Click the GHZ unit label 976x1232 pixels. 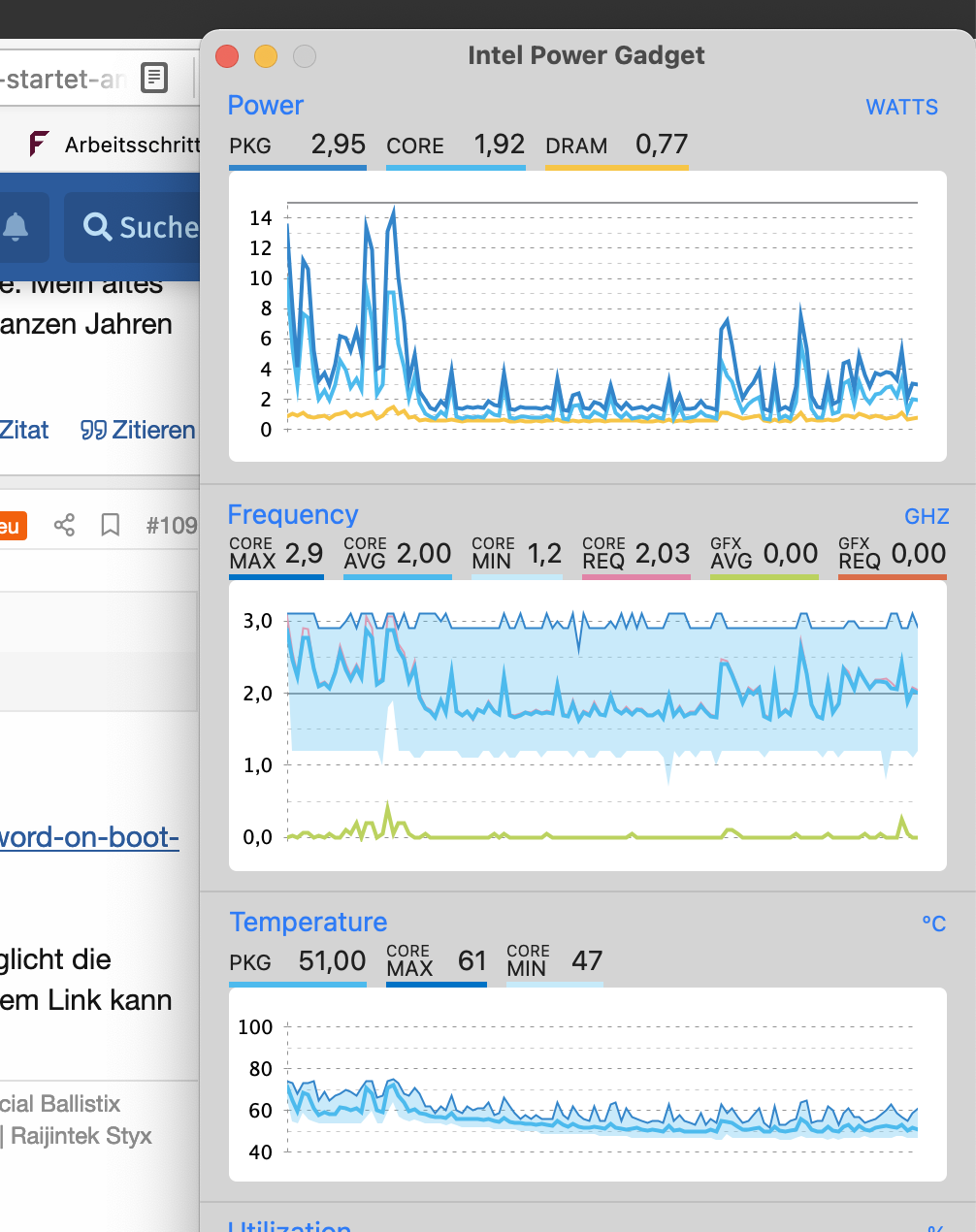[x=927, y=516]
